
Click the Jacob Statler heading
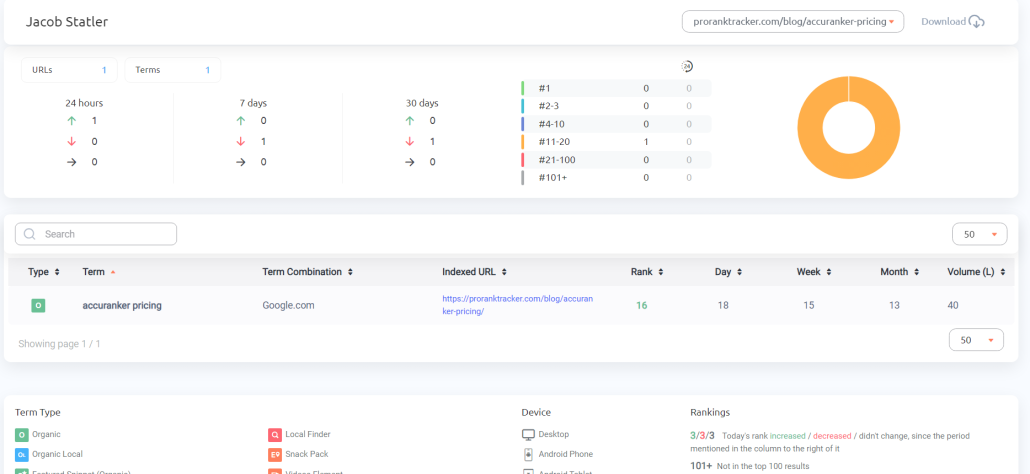tap(67, 22)
